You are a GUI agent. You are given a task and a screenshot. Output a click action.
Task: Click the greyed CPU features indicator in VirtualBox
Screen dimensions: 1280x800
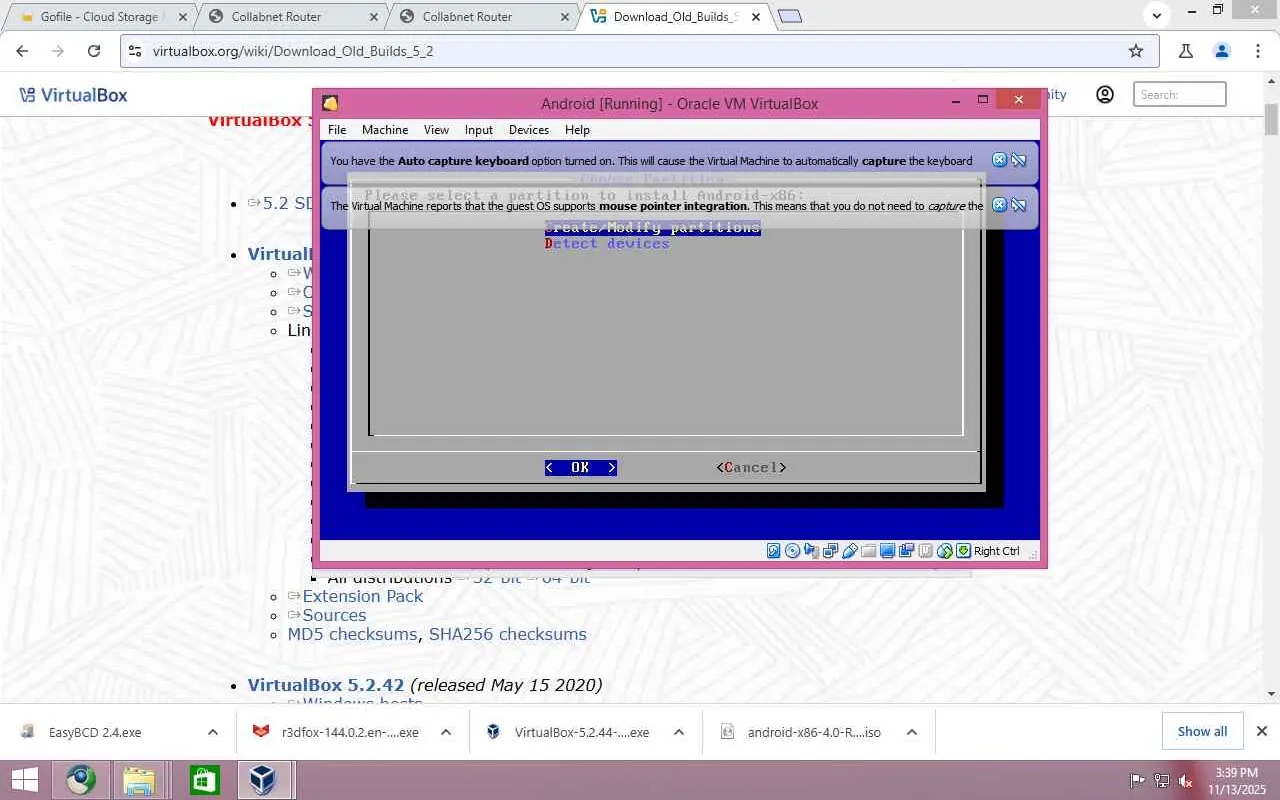coord(925,550)
